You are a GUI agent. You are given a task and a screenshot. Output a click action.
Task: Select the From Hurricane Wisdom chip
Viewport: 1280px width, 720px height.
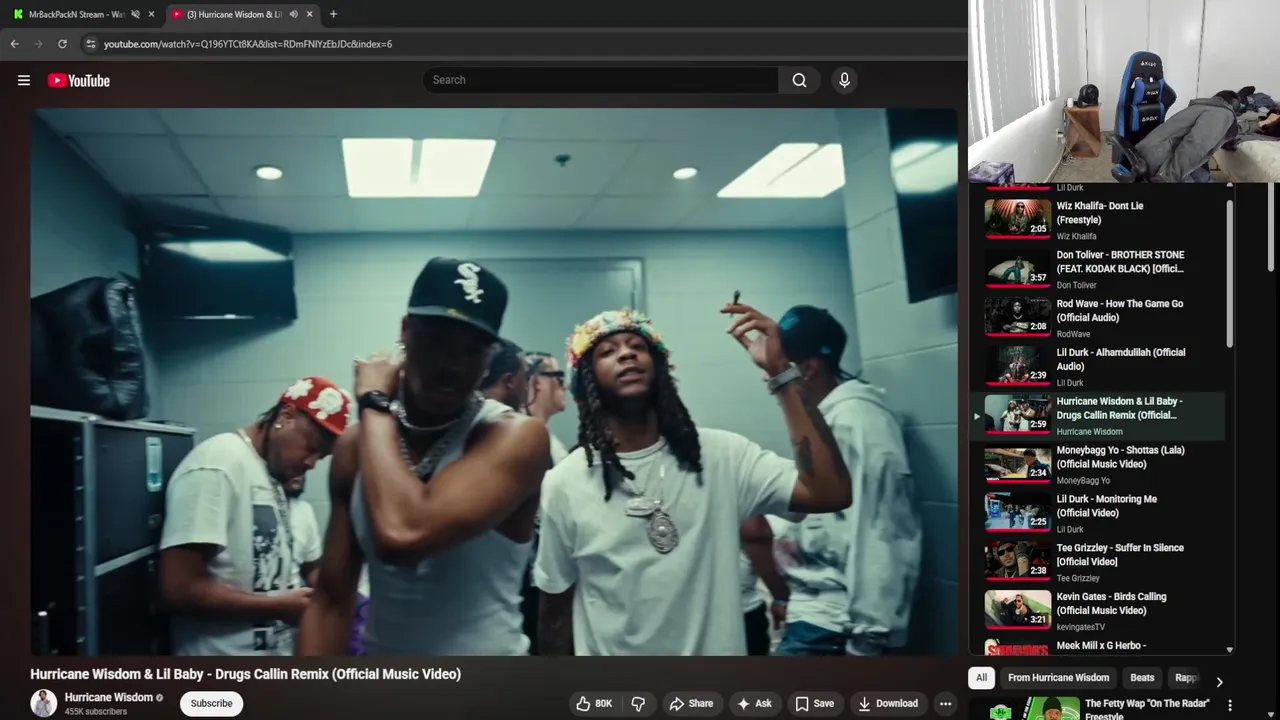pos(1058,678)
